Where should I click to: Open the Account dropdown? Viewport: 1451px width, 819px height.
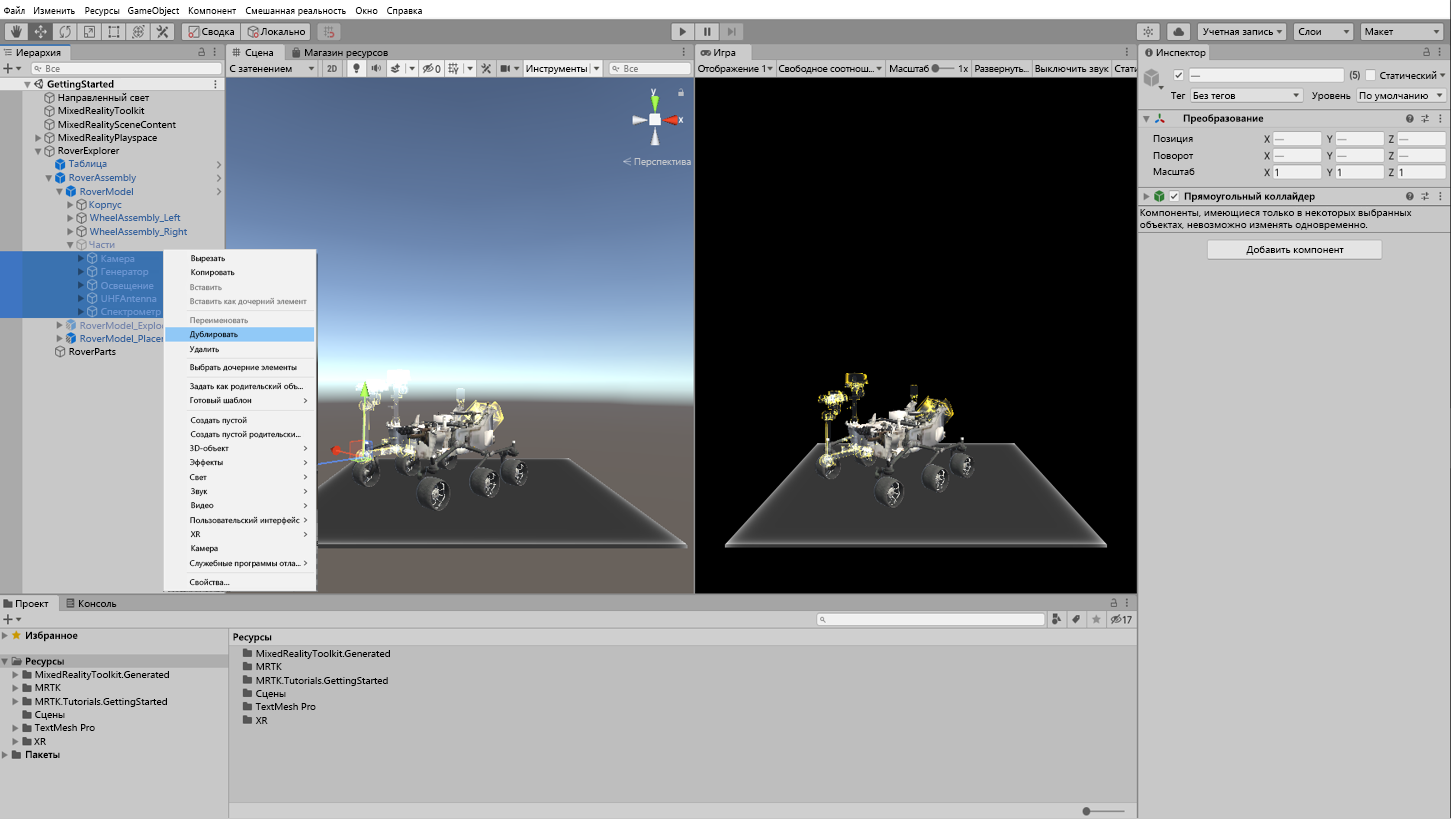click(x=1242, y=32)
